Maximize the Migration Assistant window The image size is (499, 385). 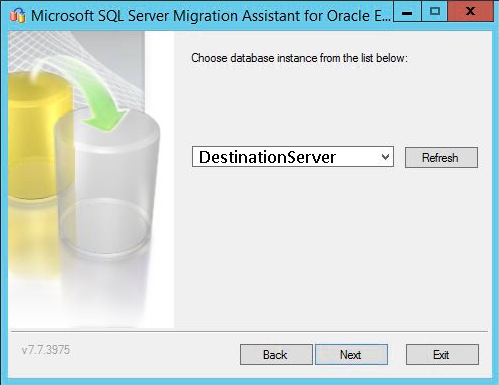[x=435, y=12]
